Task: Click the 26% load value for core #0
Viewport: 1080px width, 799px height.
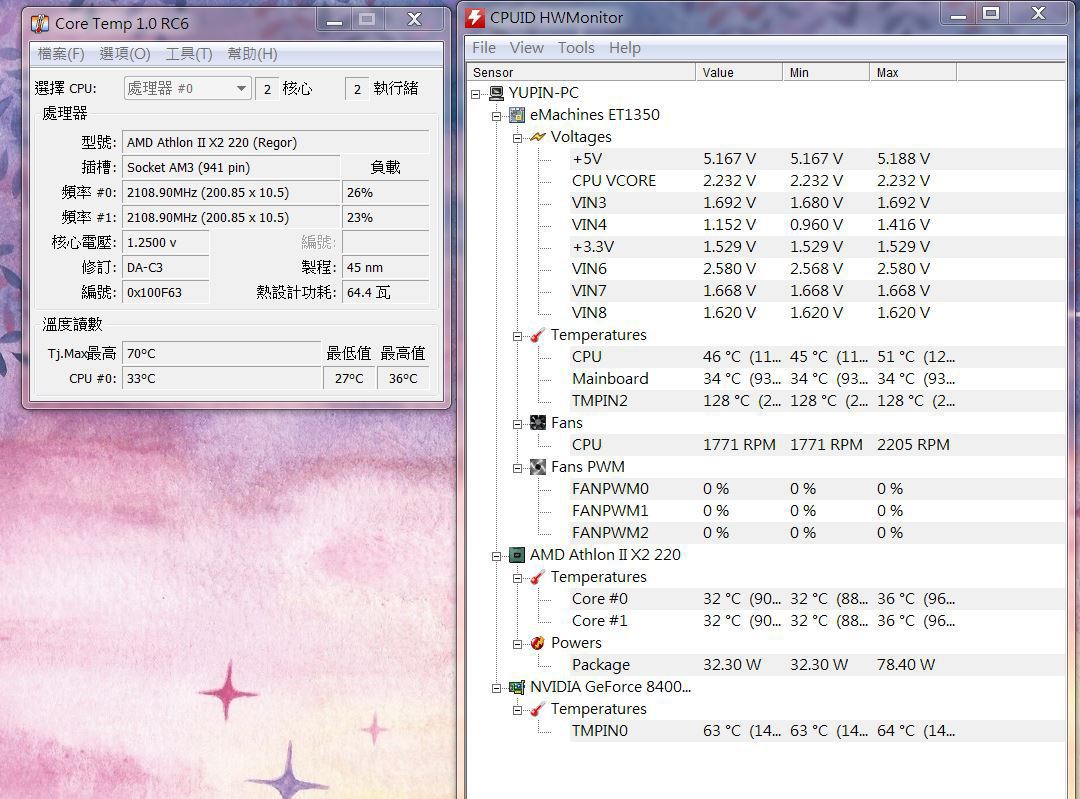Action: [x=385, y=193]
